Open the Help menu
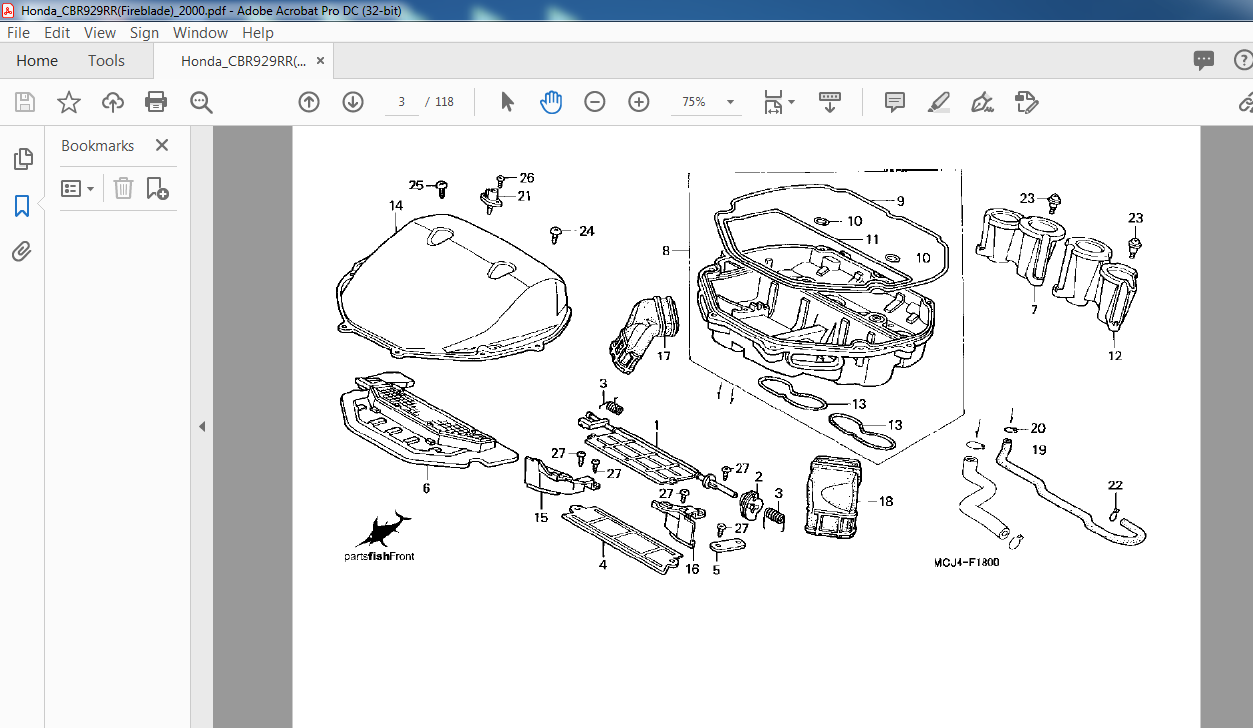The image size is (1253, 728). coord(258,33)
